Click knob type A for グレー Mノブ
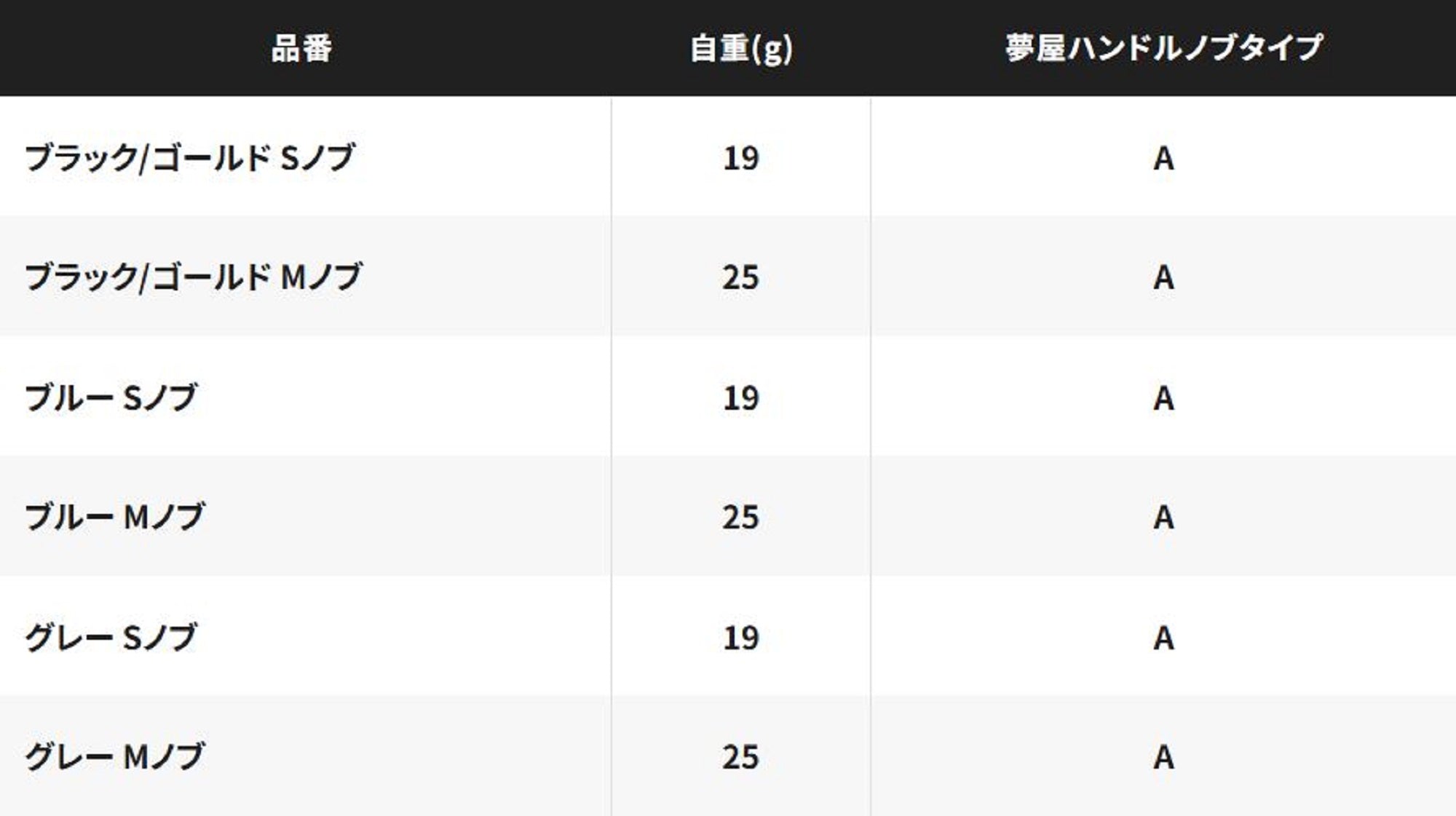This screenshot has height=816, width=1456. click(x=1163, y=757)
